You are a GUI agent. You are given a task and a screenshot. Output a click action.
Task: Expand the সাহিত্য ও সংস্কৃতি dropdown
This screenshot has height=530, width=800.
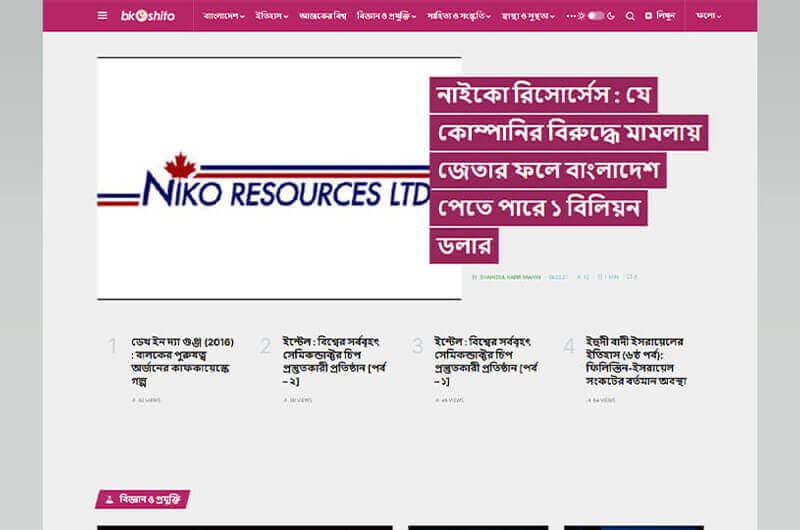[x=459, y=16]
